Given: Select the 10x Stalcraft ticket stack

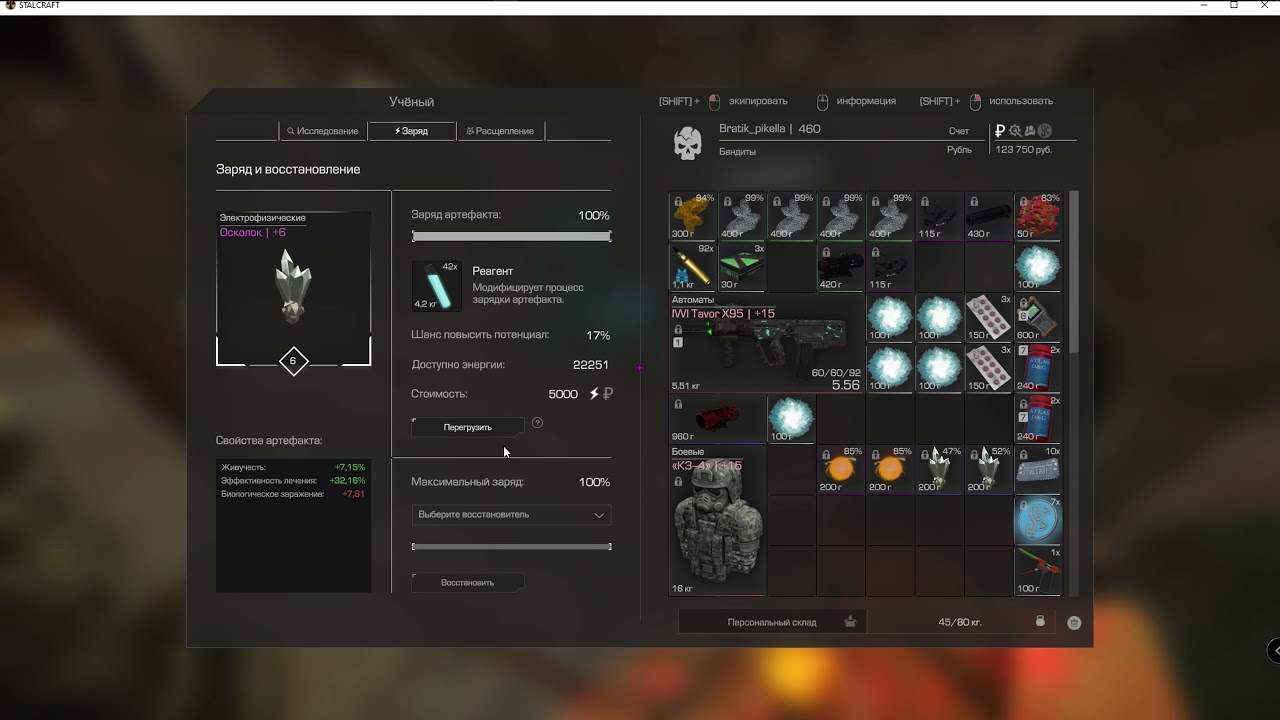Looking at the screenshot, I should point(1038,470).
